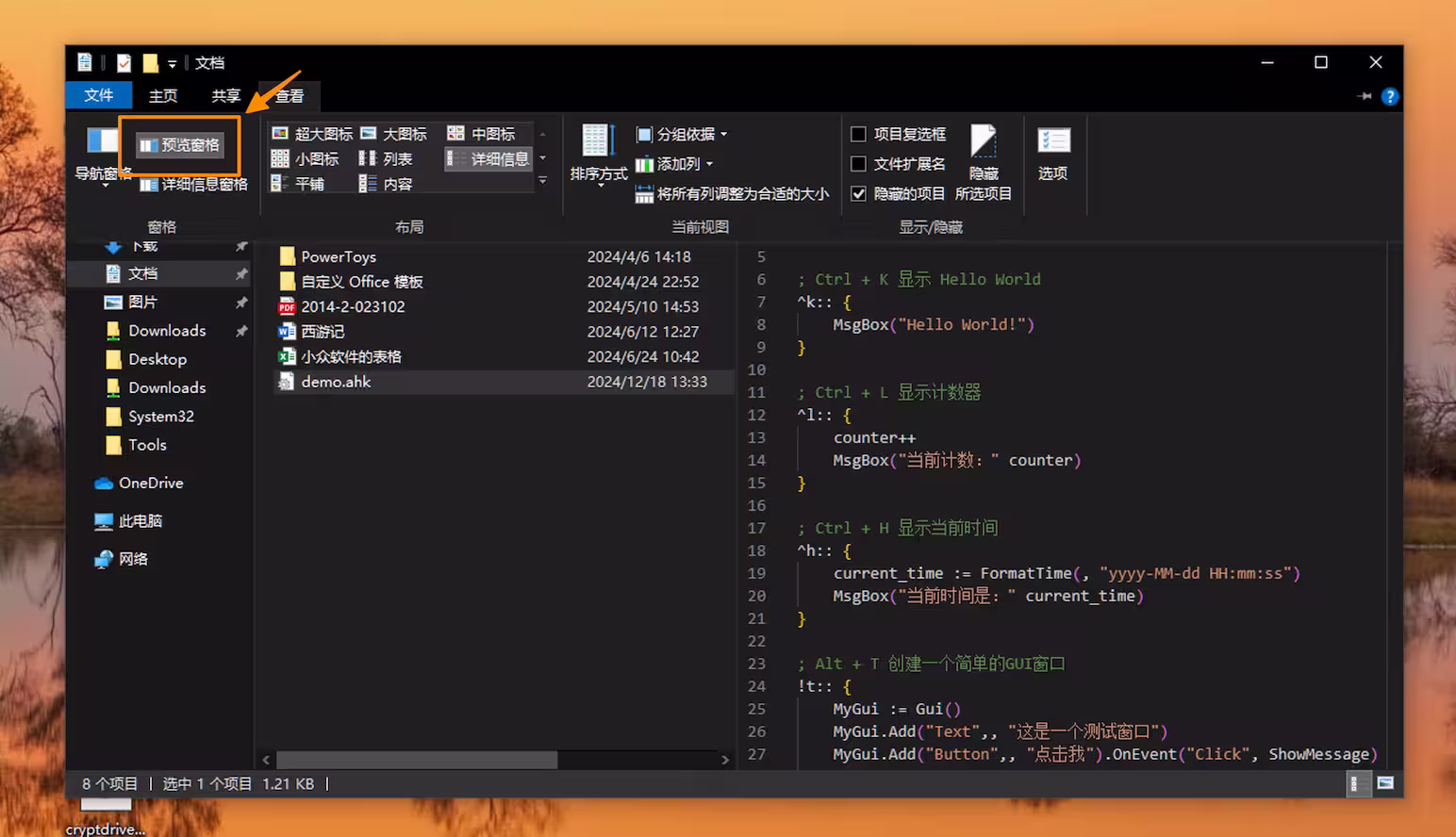
Task: Open the Add columns (添加列) dropdown
Action: 674,164
